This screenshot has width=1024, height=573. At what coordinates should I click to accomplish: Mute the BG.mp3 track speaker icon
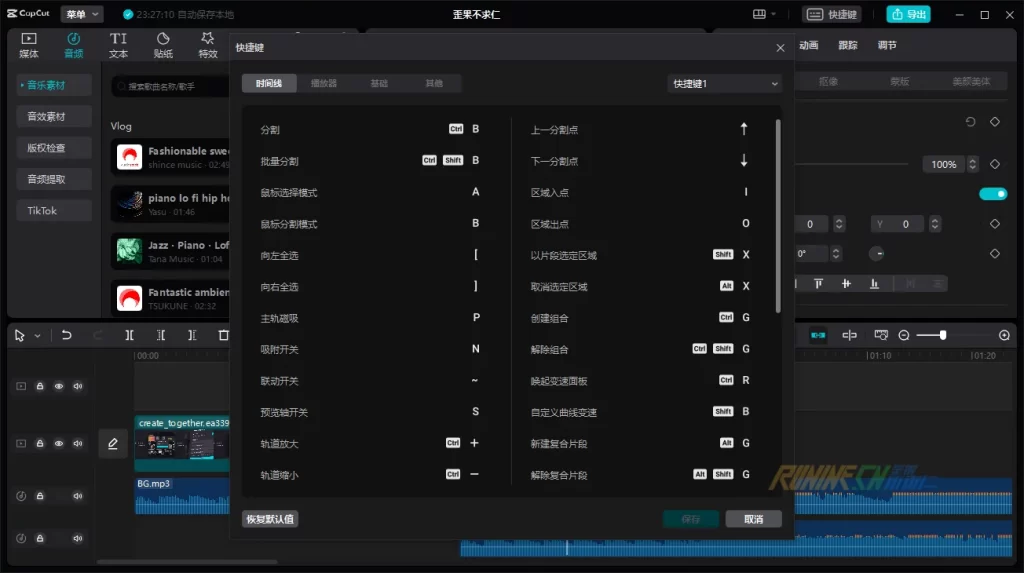pos(78,496)
